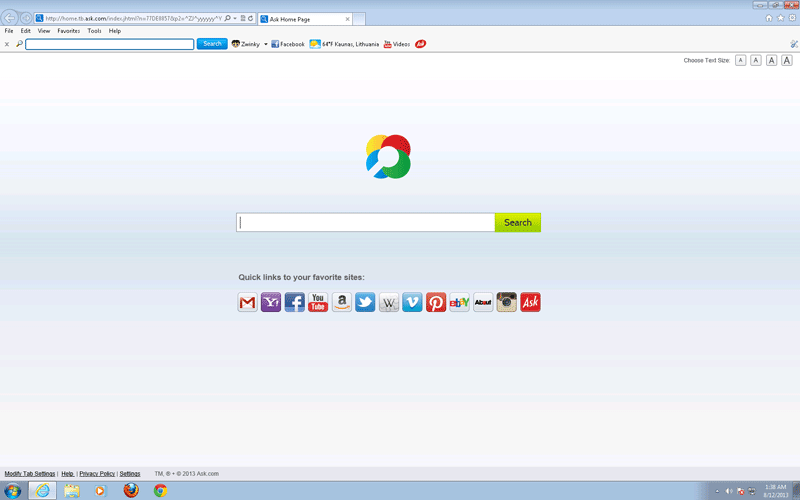Open the Instagram quick link icon
The height and width of the screenshot is (500, 800).
pyautogui.click(x=507, y=302)
